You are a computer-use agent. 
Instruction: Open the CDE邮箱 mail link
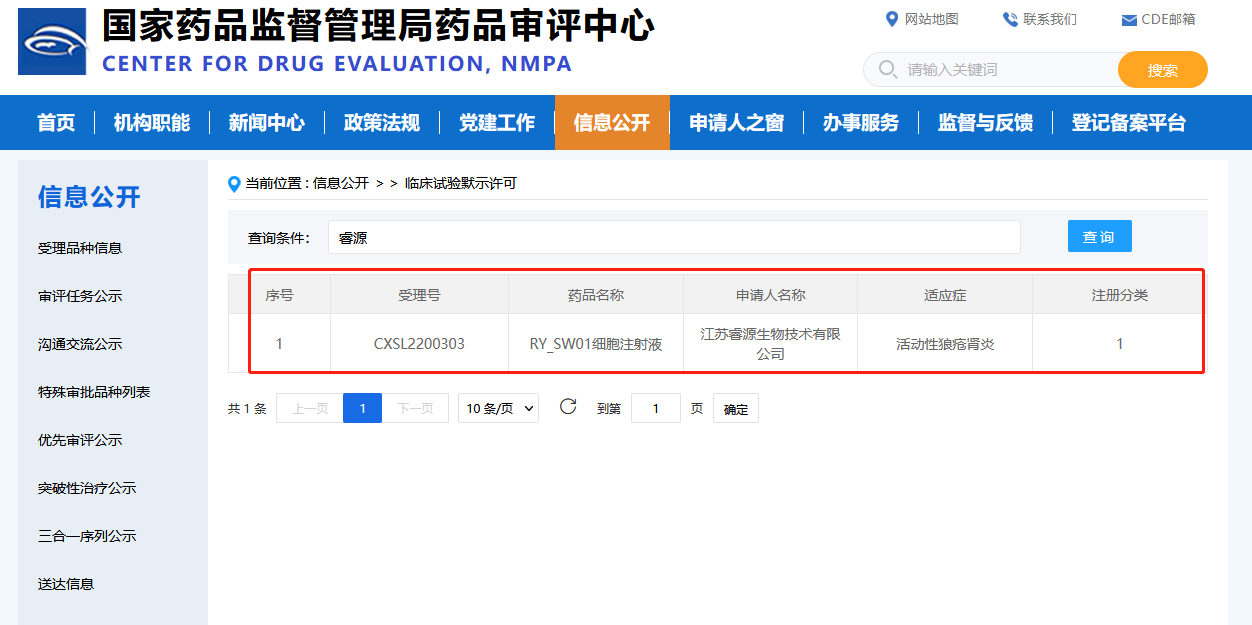(1158, 19)
